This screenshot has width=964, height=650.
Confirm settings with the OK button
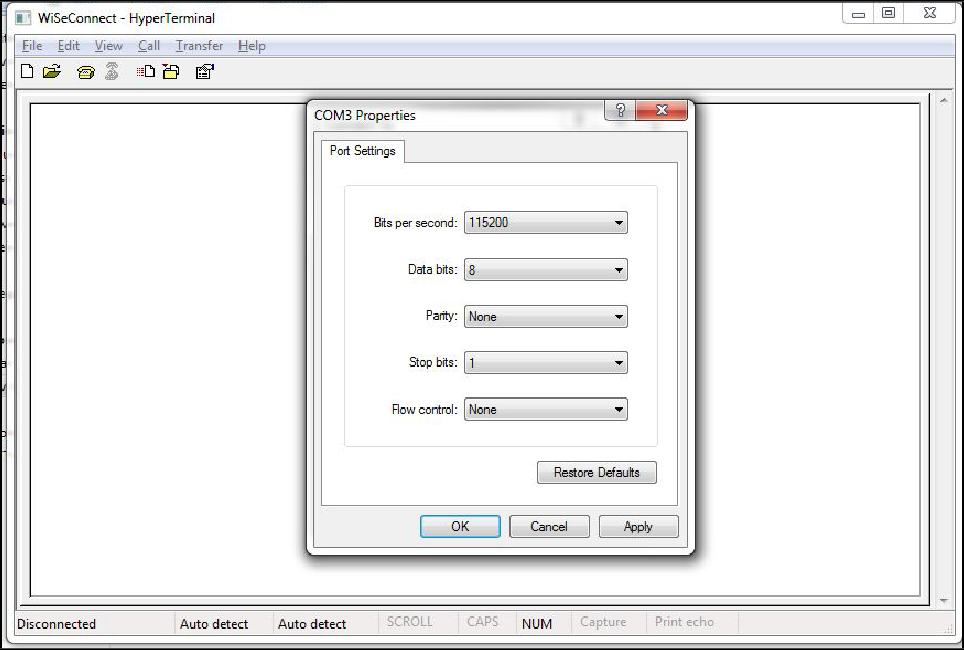coord(460,526)
